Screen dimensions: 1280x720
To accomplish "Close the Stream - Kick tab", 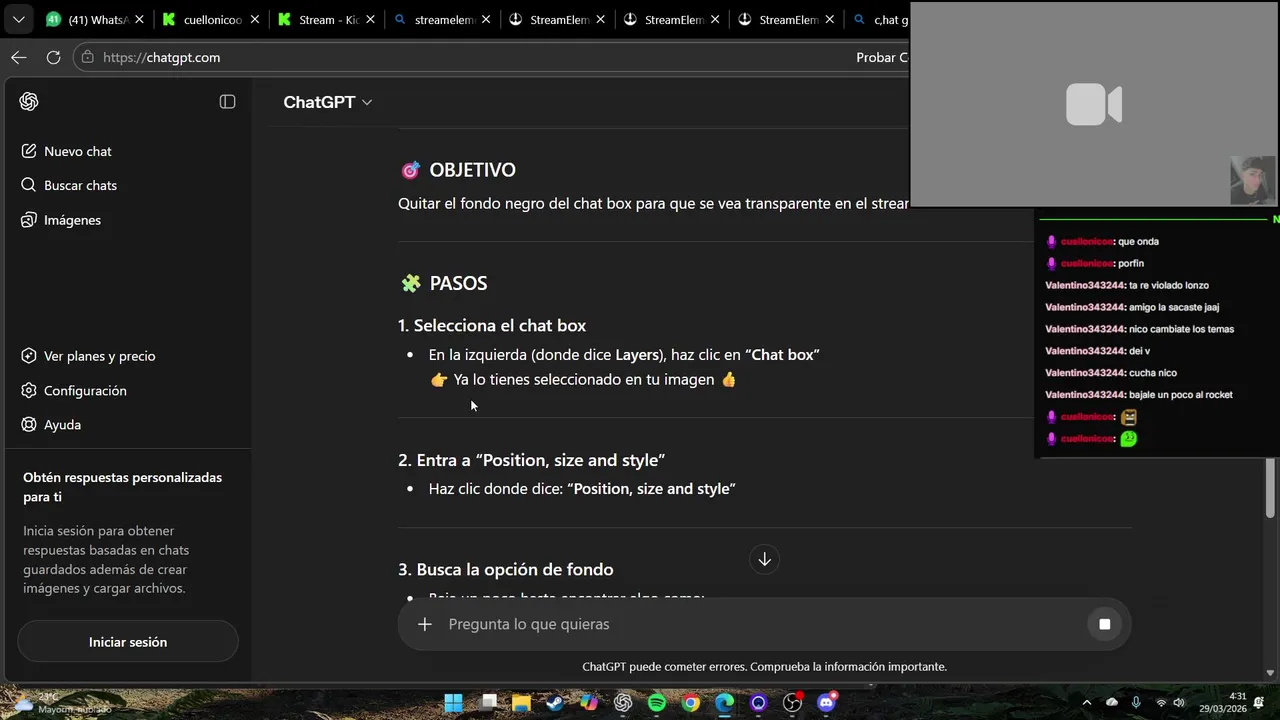I will [370, 19].
